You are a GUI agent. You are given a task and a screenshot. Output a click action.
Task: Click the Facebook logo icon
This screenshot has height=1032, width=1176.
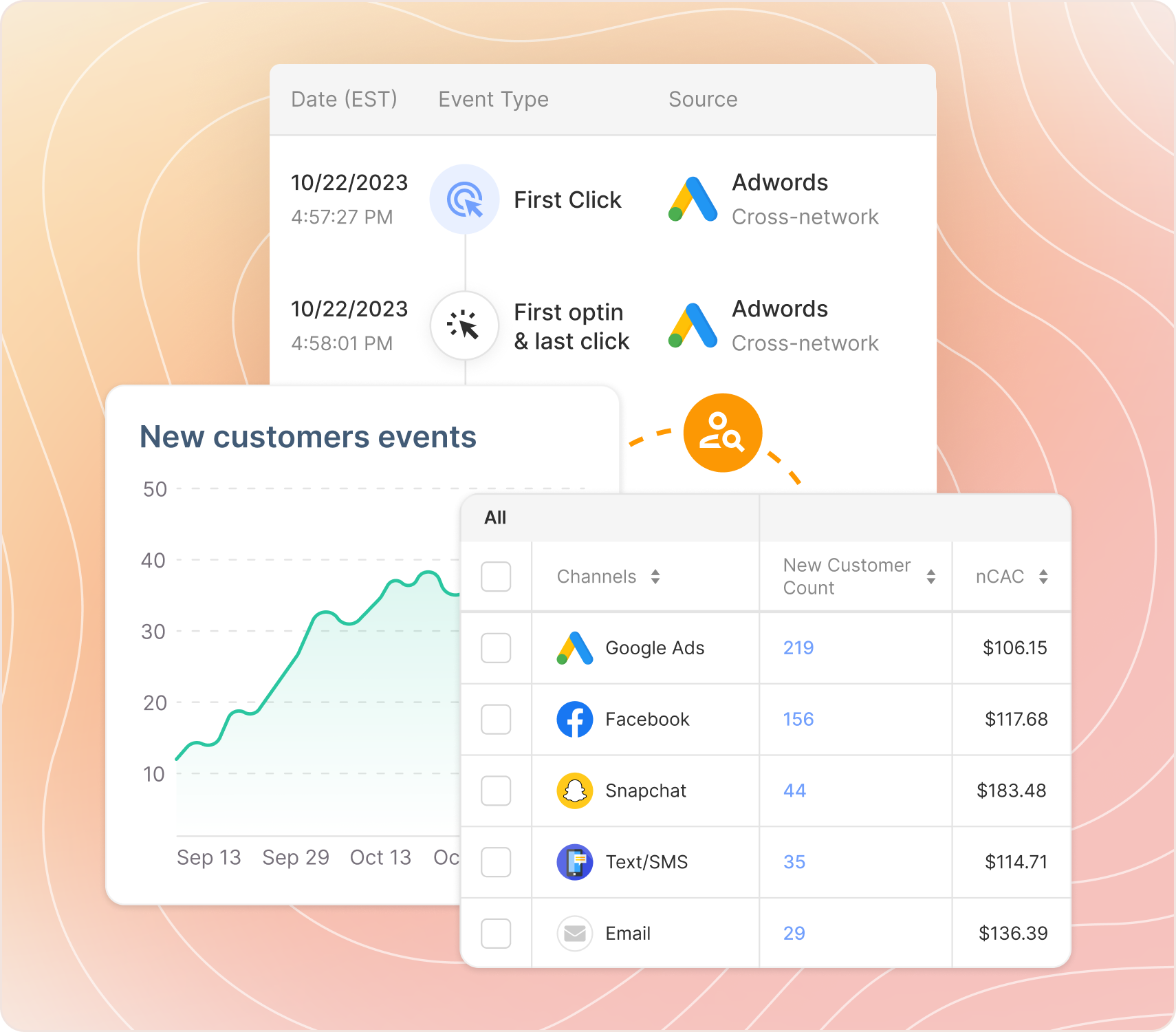(x=574, y=720)
